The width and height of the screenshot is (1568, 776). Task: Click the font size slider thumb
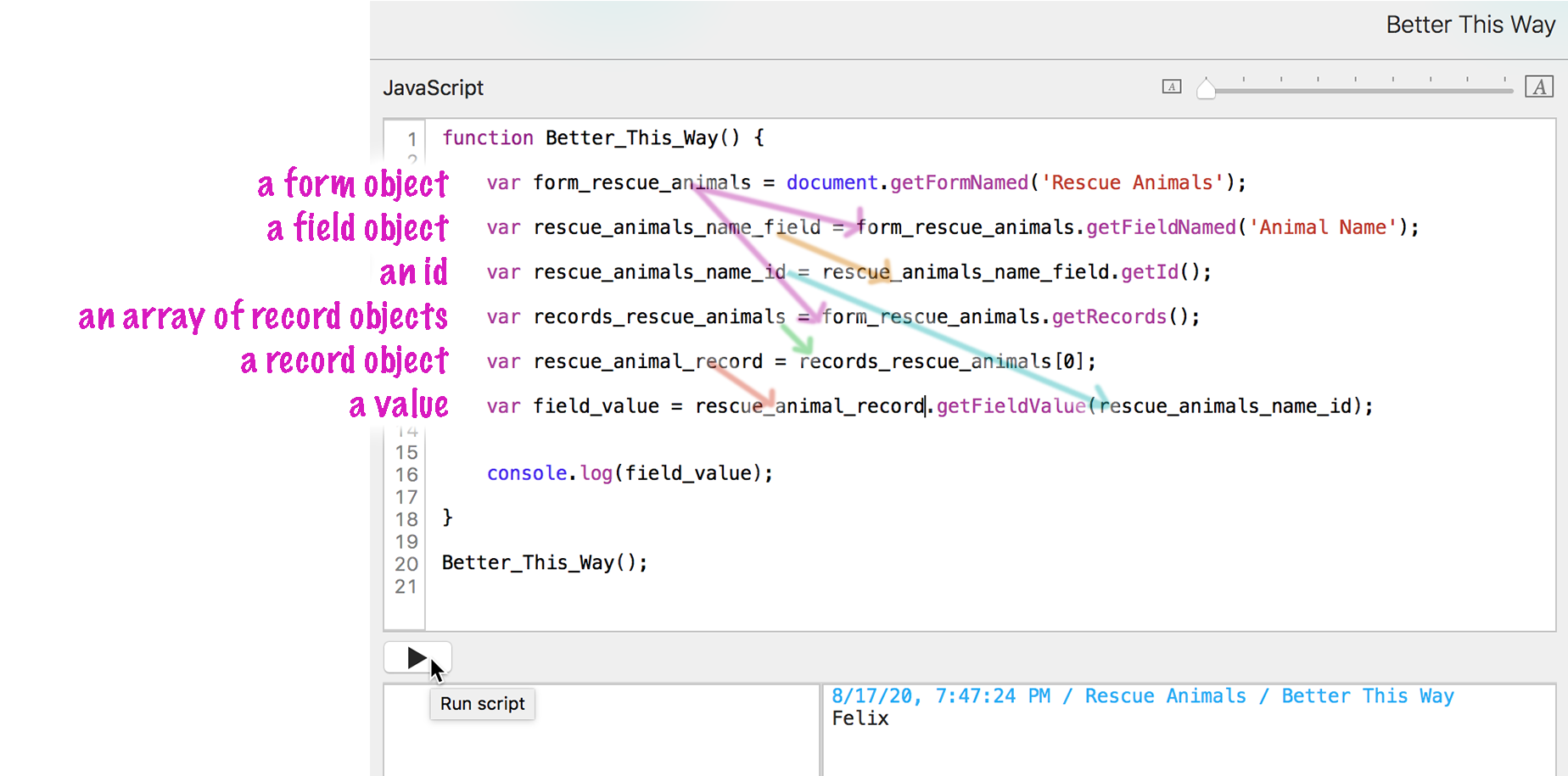coord(1206,88)
